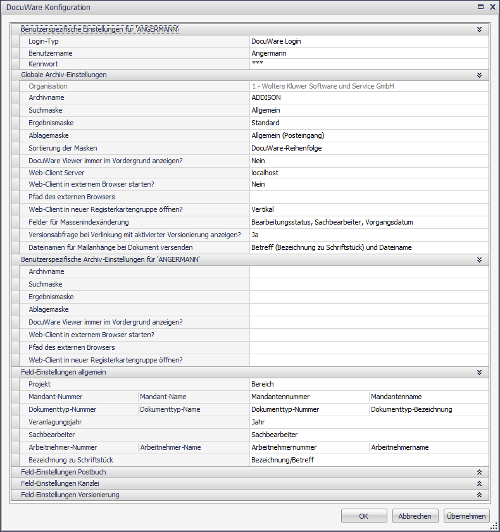The height and width of the screenshot is (532, 500).
Task: Expand Feld-Einstellungen Versionierung section
Action: (x=479, y=495)
